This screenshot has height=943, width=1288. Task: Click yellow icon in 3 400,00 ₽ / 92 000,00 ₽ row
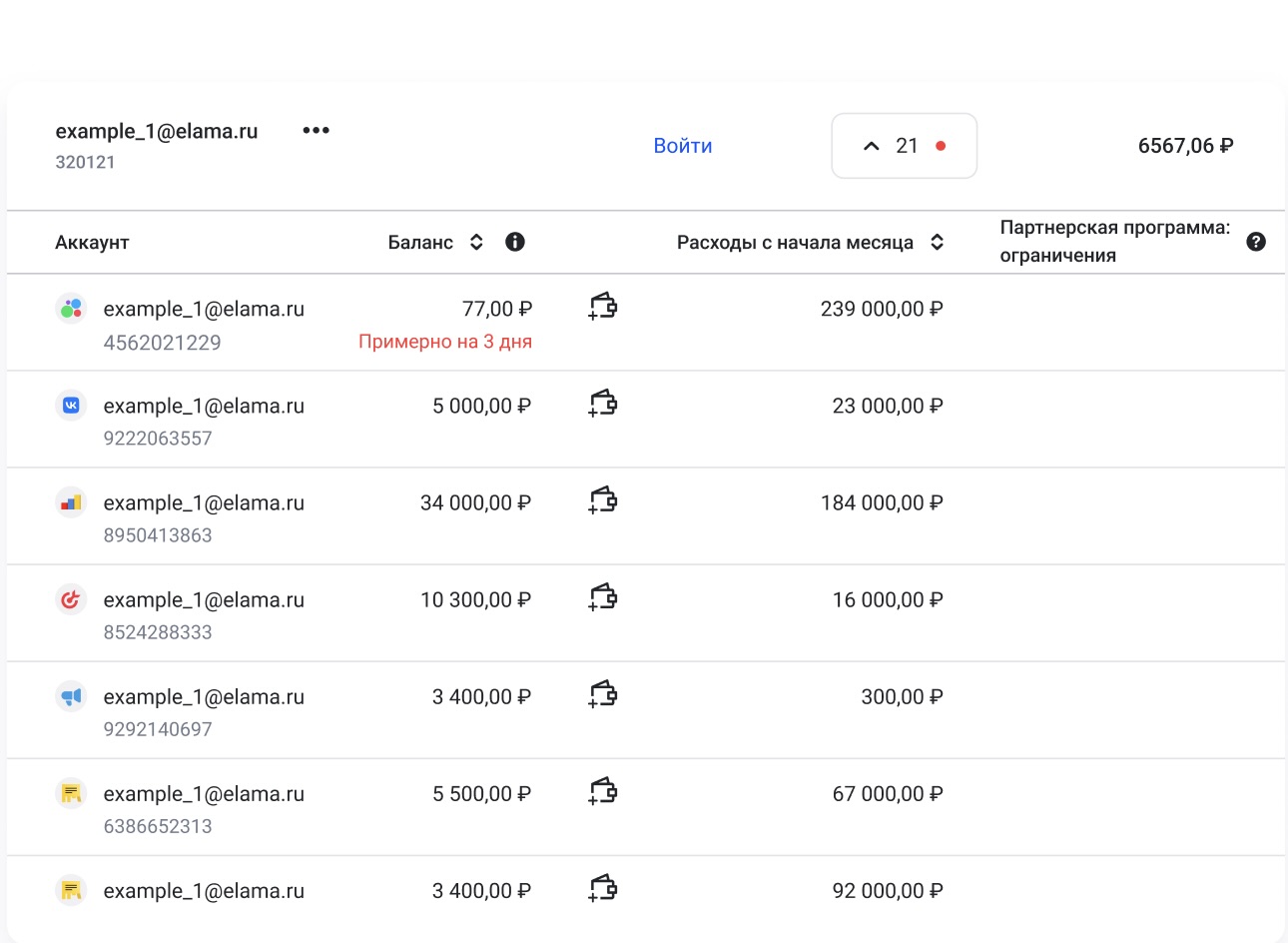point(71,890)
